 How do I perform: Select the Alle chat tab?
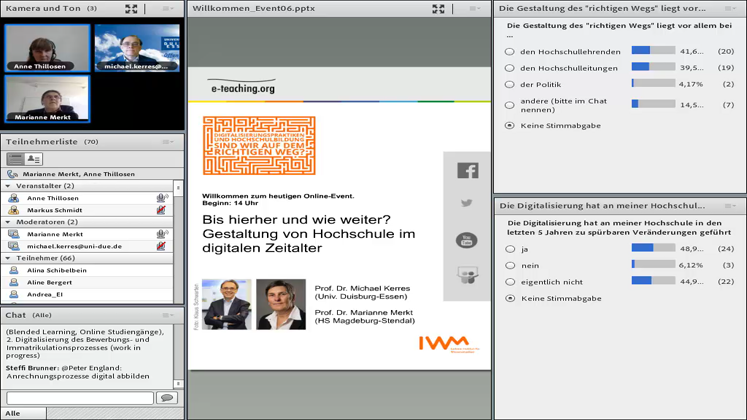[x=12, y=413]
